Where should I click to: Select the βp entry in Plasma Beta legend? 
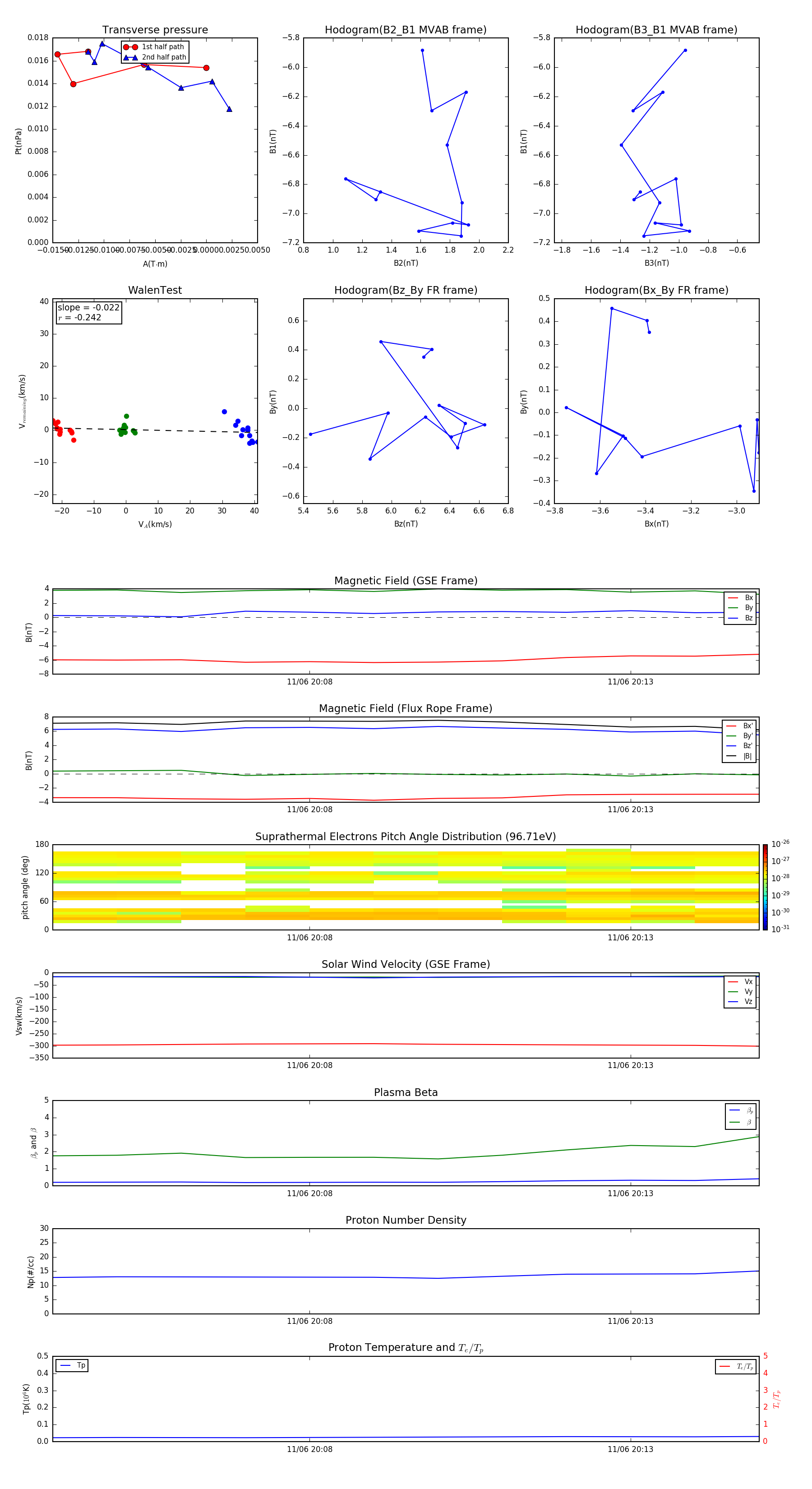click(x=741, y=1110)
